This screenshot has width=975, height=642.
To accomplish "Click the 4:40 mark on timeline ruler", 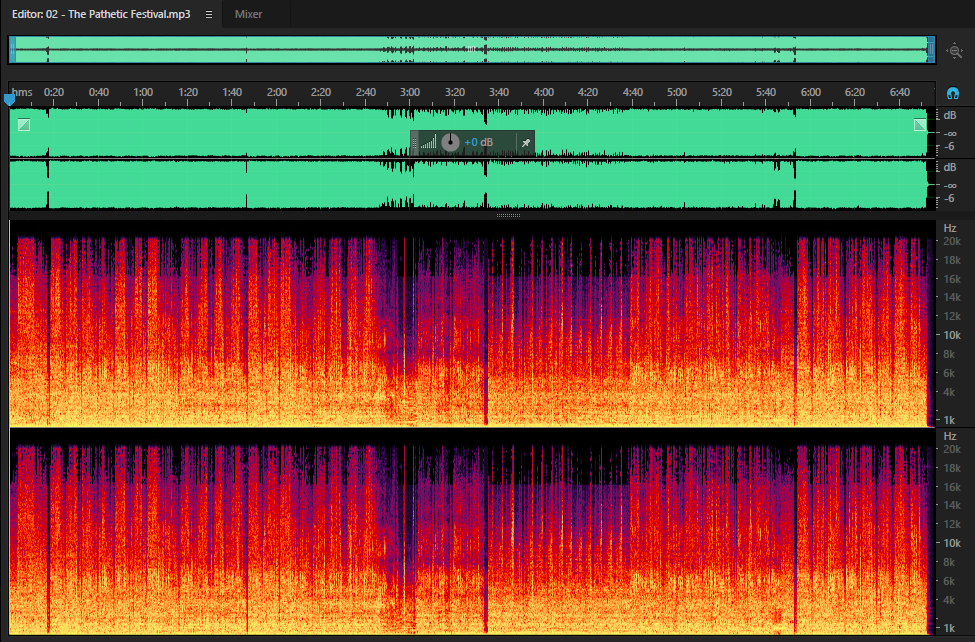I will pyautogui.click(x=632, y=92).
